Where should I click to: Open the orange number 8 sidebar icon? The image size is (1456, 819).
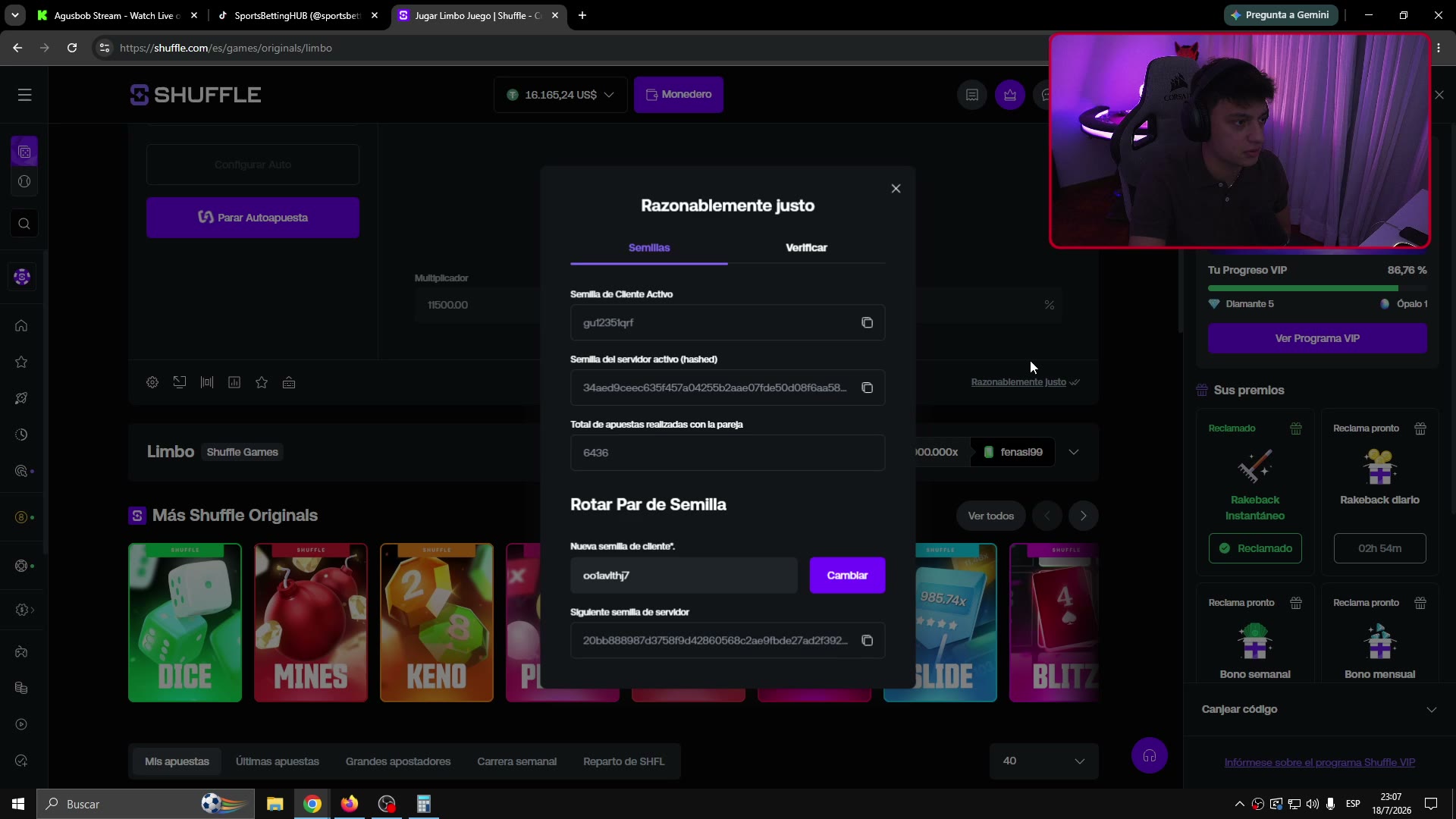pos(21,517)
